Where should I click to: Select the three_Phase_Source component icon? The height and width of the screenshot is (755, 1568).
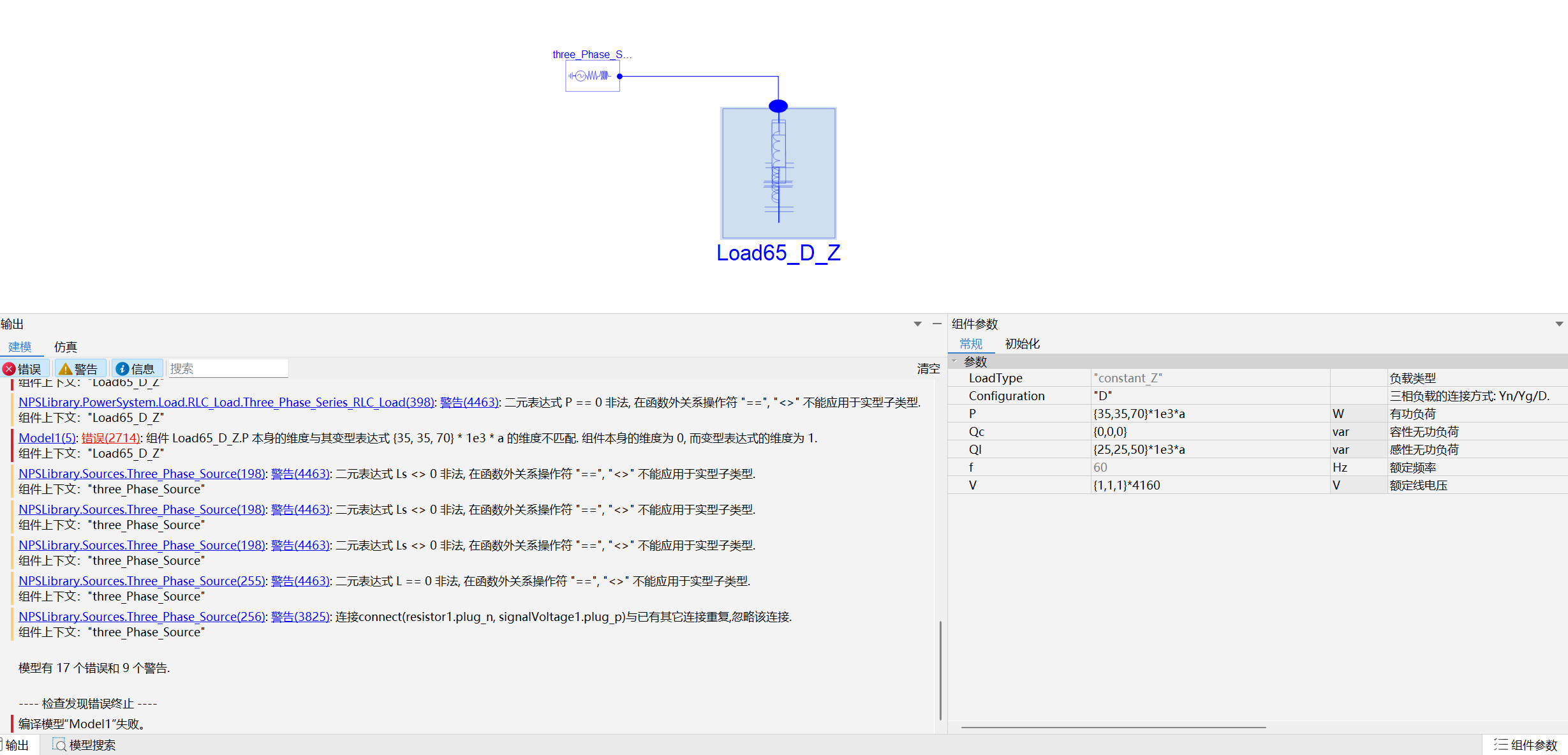pos(592,77)
